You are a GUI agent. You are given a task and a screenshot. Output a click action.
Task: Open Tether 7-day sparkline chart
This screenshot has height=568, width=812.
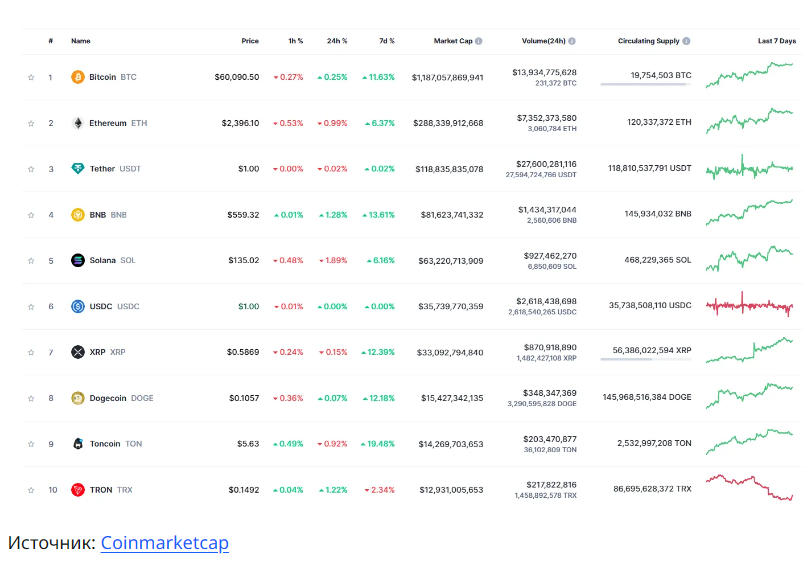click(749, 167)
